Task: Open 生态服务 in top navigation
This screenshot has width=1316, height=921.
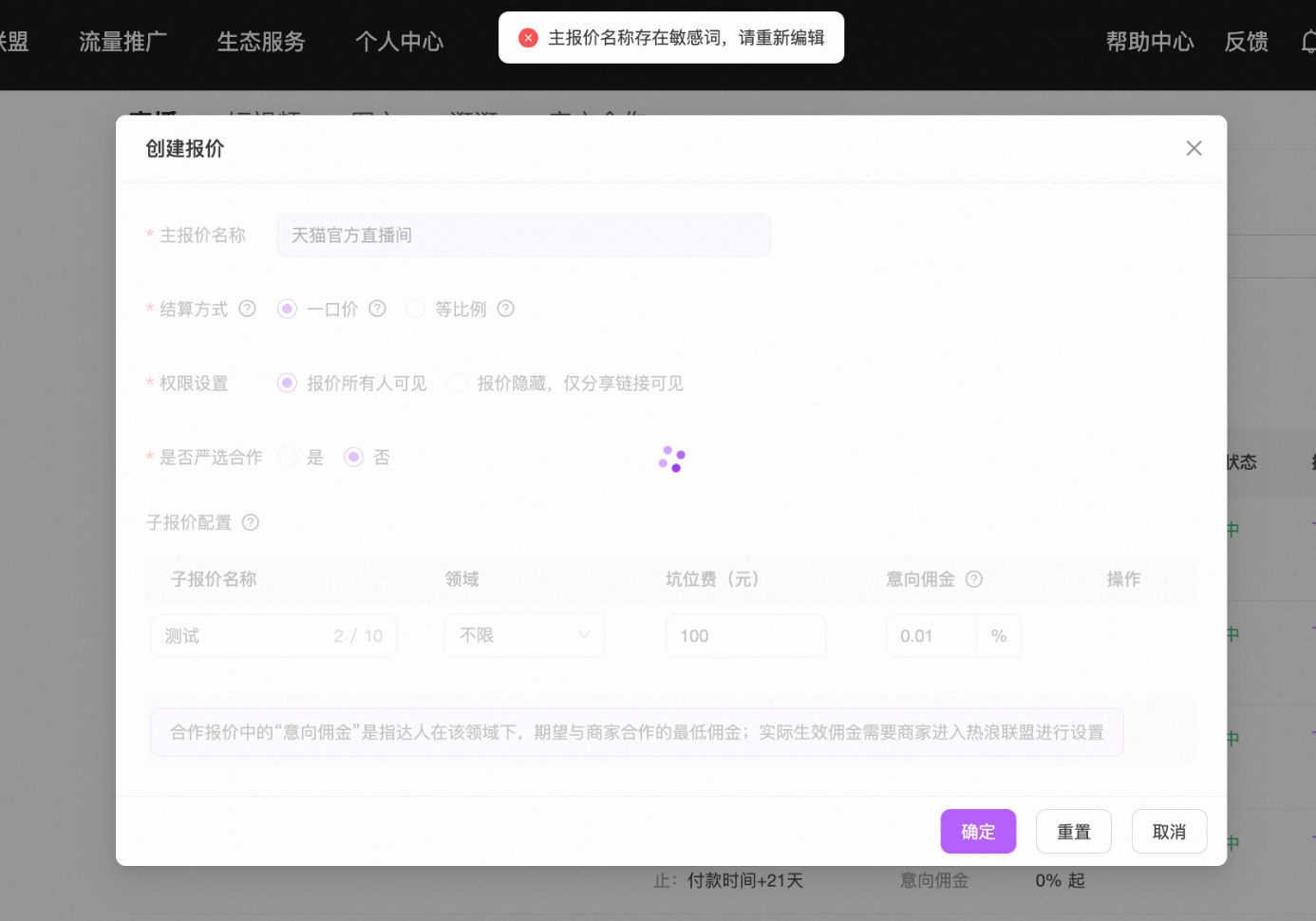Action: pos(261,42)
